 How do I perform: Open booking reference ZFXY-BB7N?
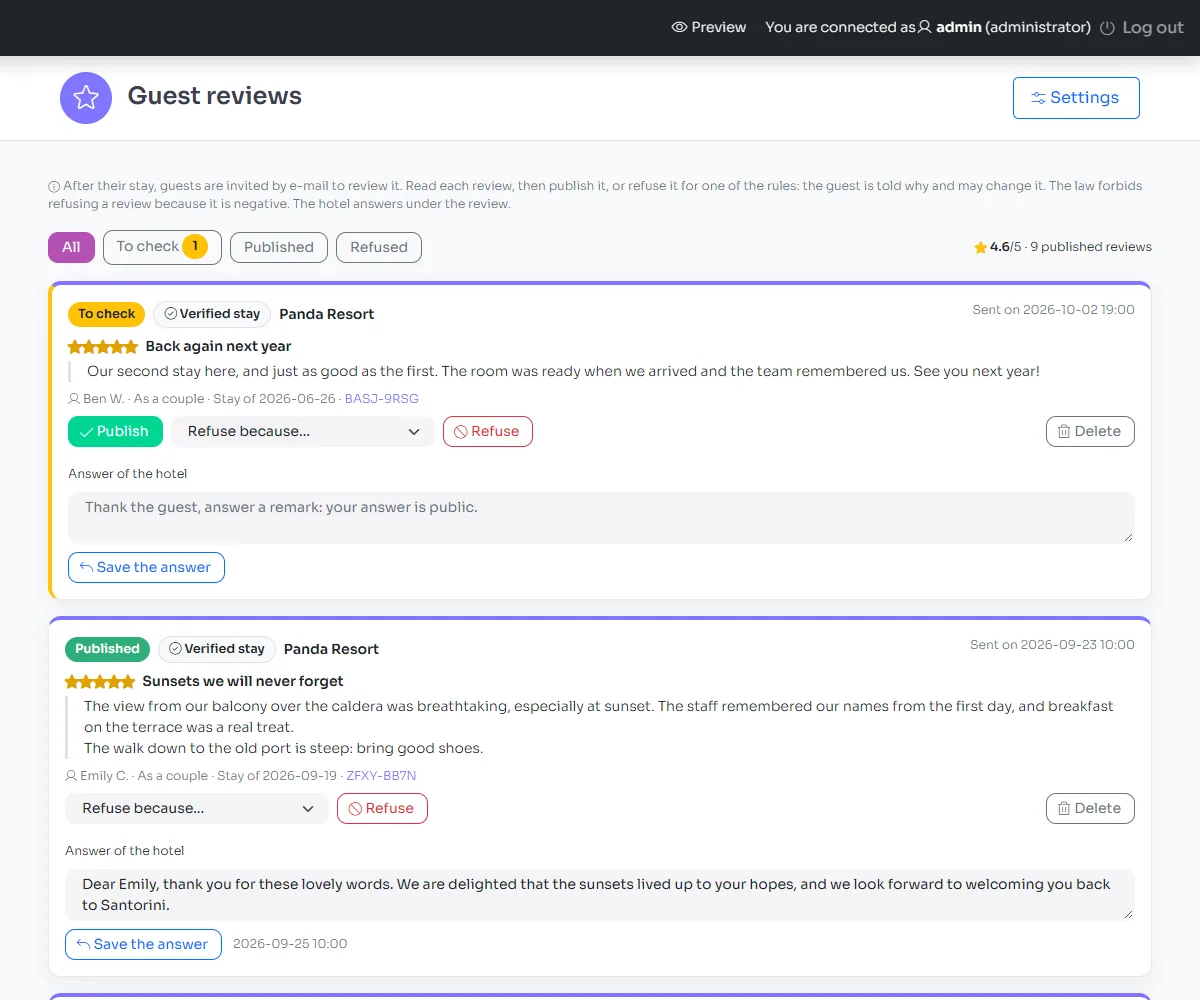[x=381, y=776]
